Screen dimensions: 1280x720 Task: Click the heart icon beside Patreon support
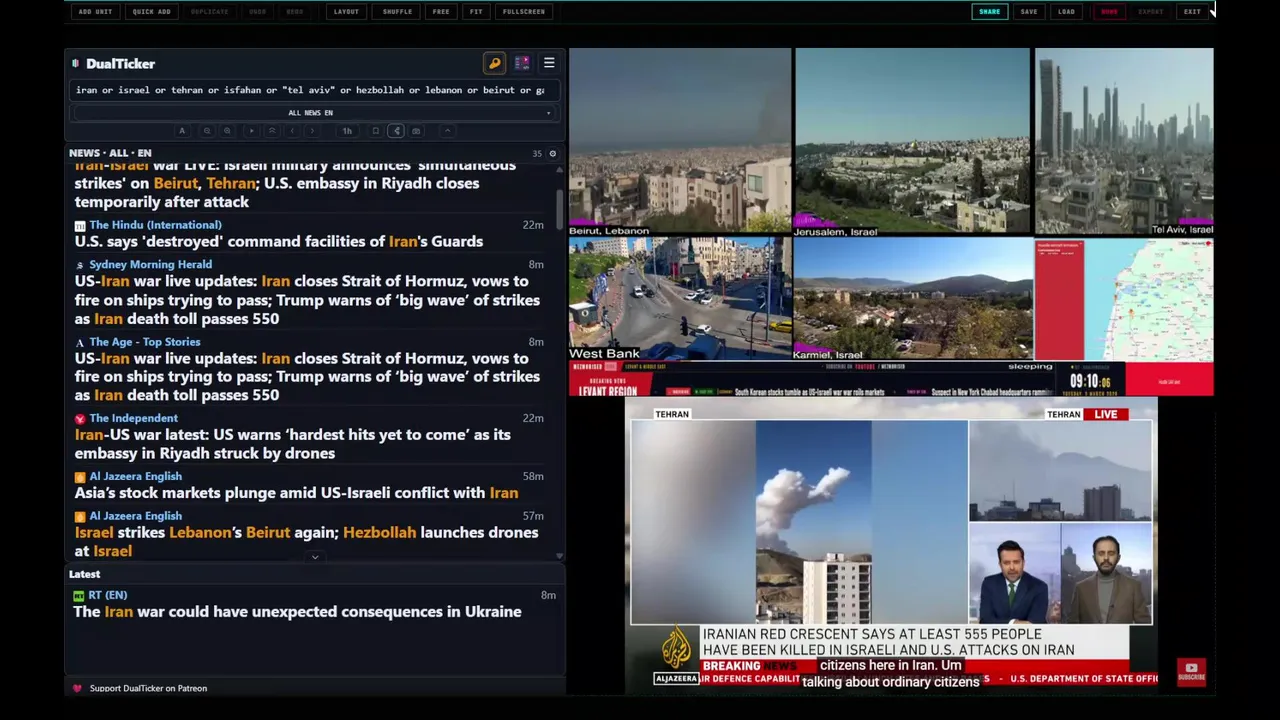77,688
